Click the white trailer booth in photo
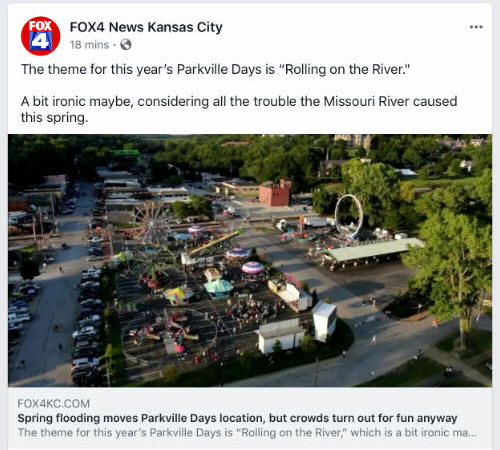Screen dimensions: 500x450 pos(282,334)
